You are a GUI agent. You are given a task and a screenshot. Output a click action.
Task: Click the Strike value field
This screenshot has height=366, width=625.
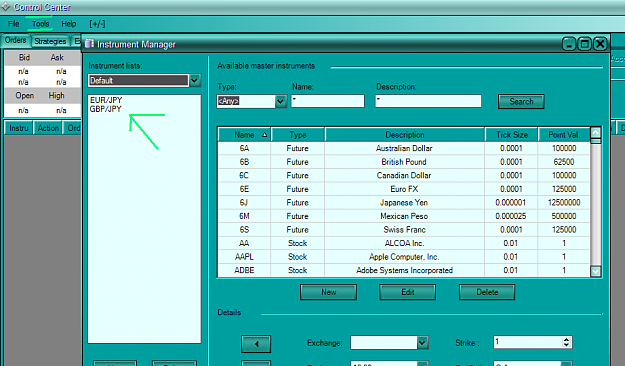pyautogui.click(x=528, y=342)
